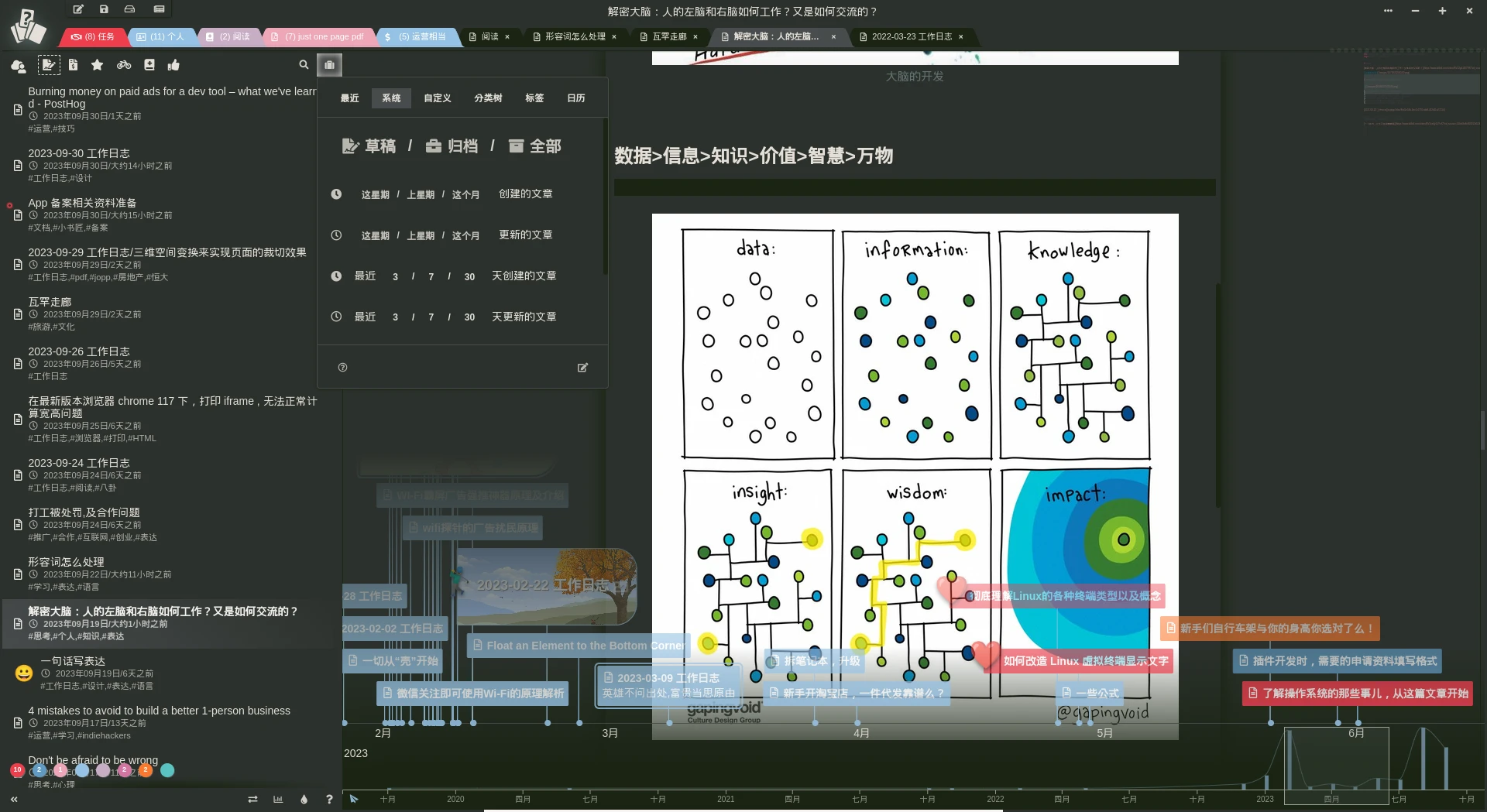
Task: Open the more options ellipsis in the title bar
Action: (x=1388, y=11)
